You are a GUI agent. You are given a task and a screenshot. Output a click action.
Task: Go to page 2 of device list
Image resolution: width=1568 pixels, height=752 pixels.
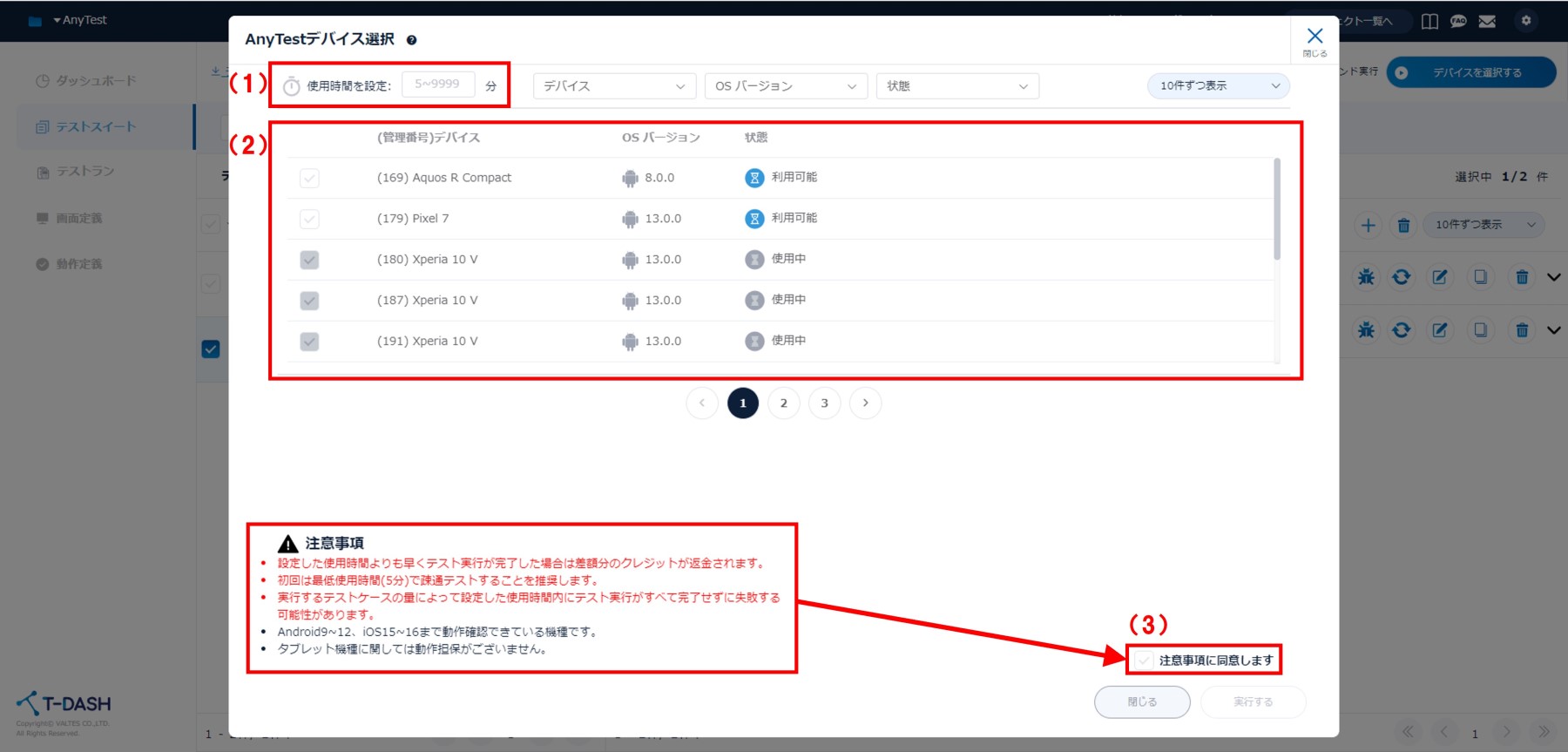[783, 403]
